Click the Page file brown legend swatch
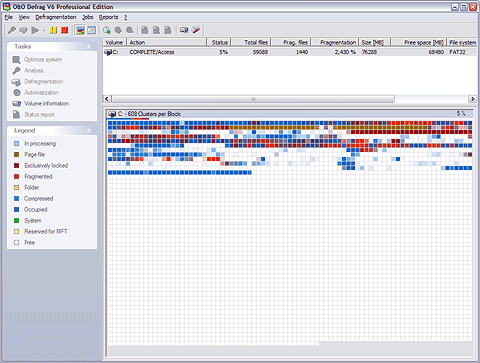The width and height of the screenshot is (480, 363). (x=16, y=154)
